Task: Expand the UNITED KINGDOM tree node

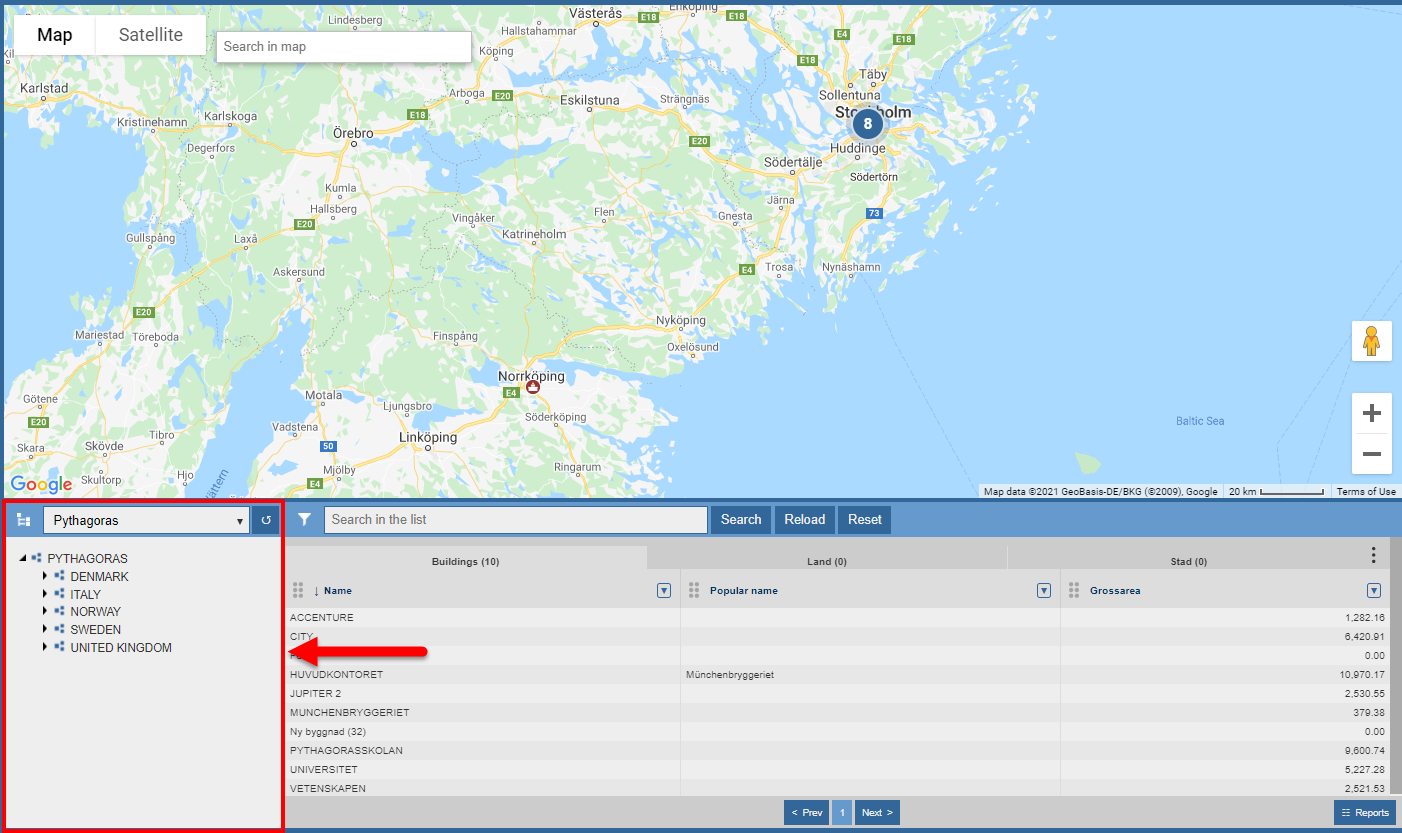Action: [x=45, y=648]
